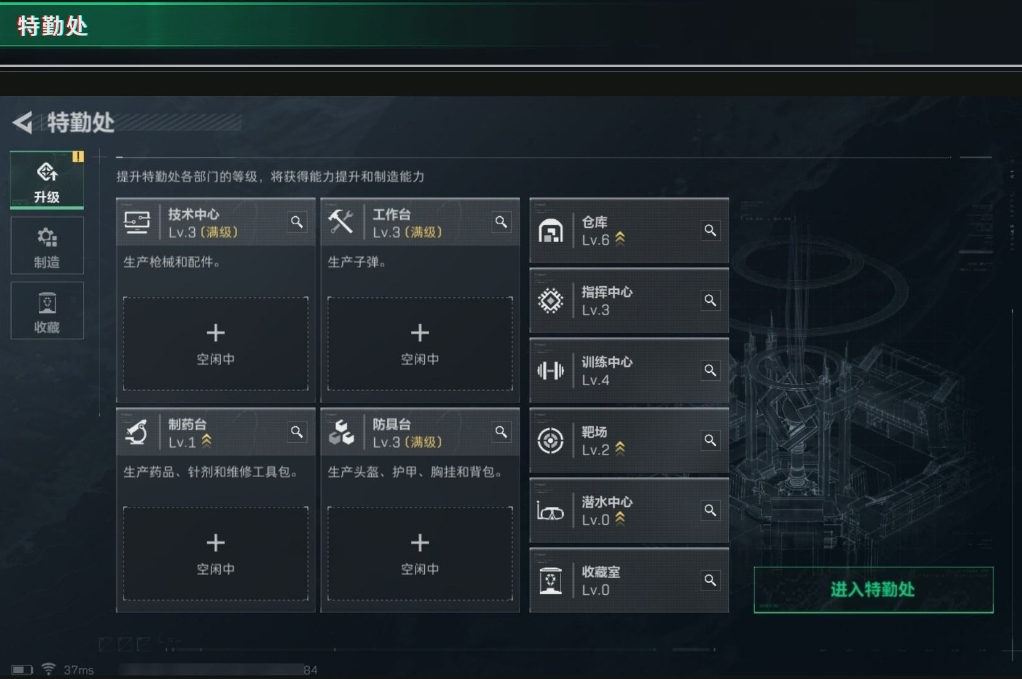Click the yellow alert badge on 升级
Viewport: 1022px width, 679px height.
coord(77,156)
